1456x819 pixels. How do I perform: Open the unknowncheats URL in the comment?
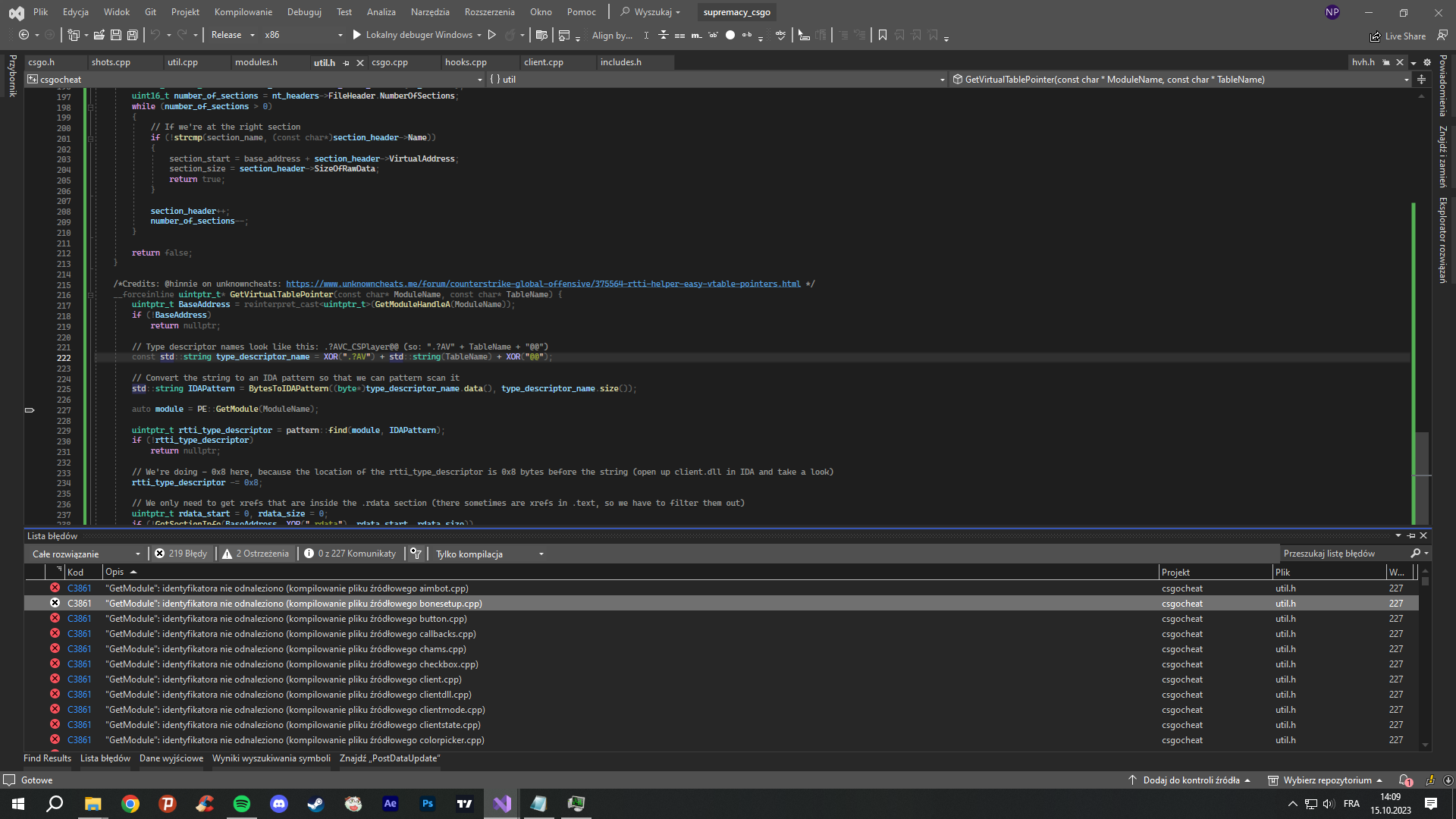point(543,284)
